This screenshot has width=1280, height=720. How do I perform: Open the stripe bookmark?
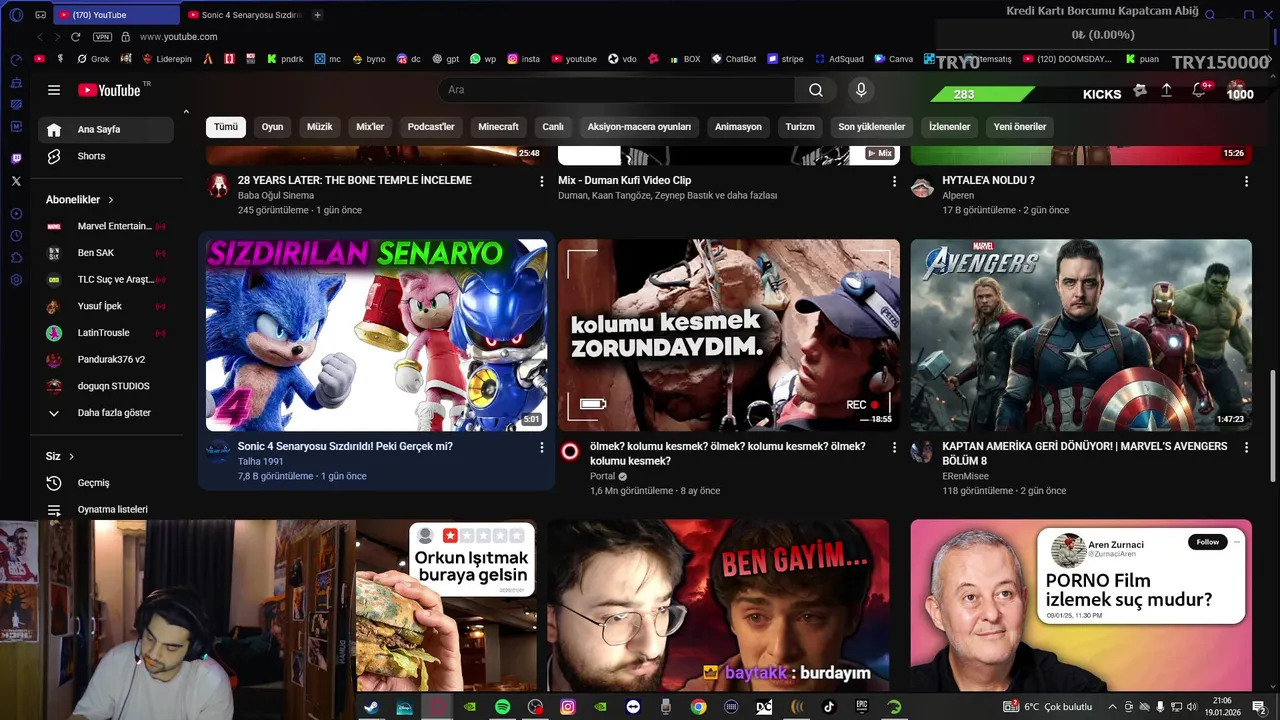click(x=785, y=59)
